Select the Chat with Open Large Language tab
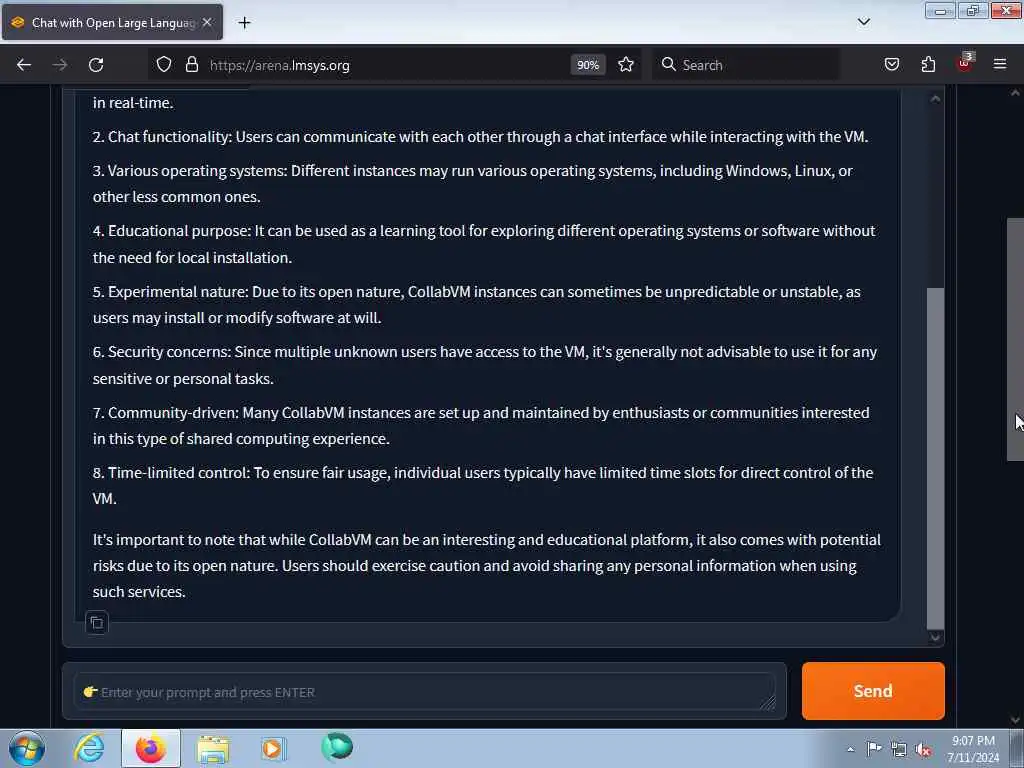The height and width of the screenshot is (768, 1024). [x=112, y=23]
